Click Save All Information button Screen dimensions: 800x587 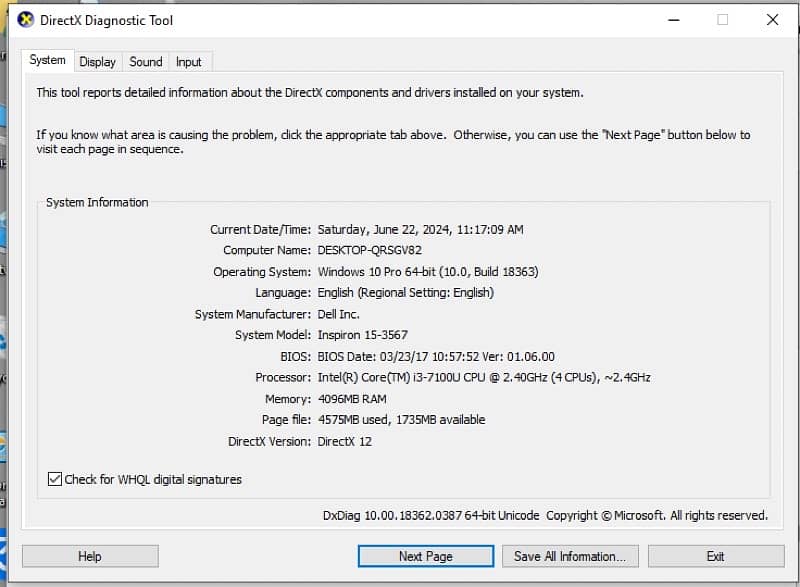(x=570, y=556)
